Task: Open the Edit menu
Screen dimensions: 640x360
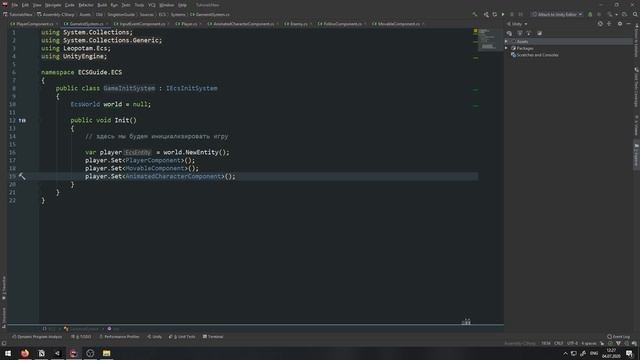Action: tap(25, 5)
